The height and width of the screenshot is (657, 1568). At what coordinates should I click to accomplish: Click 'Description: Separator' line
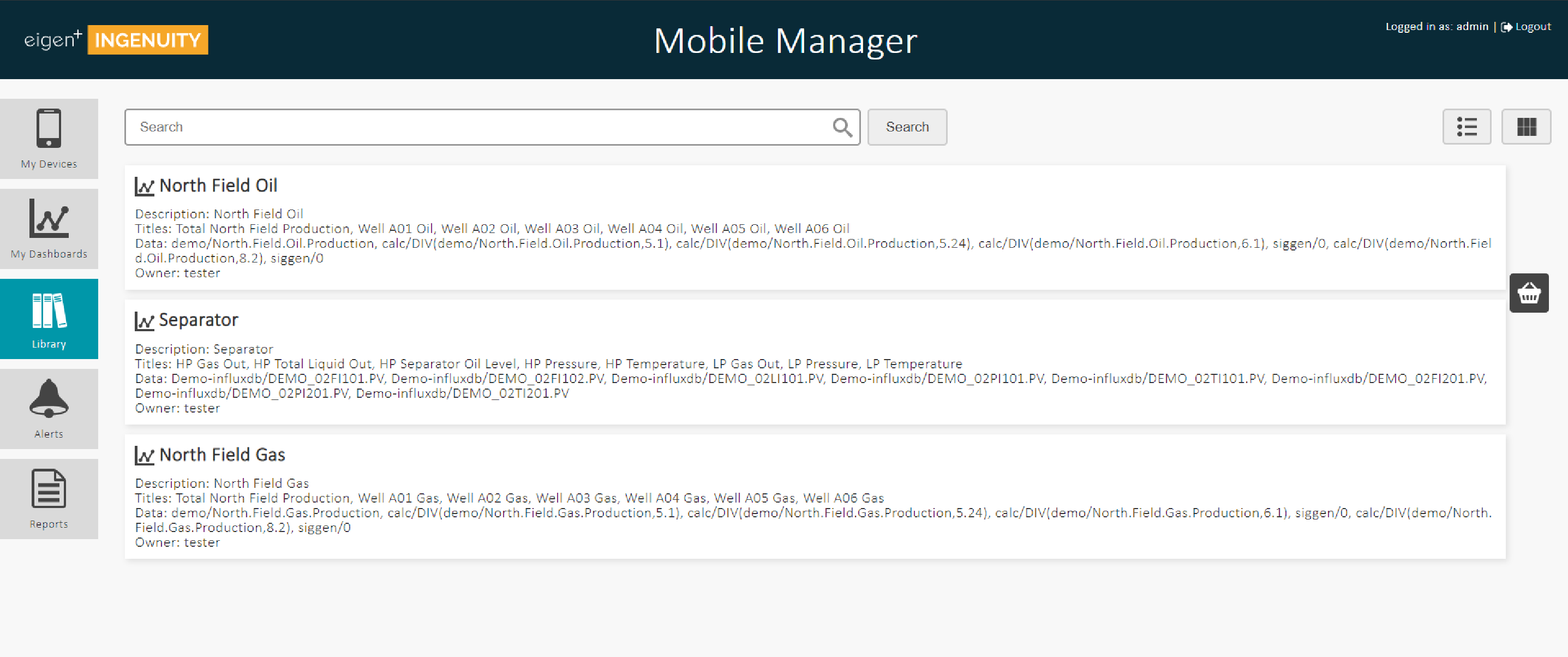204,349
